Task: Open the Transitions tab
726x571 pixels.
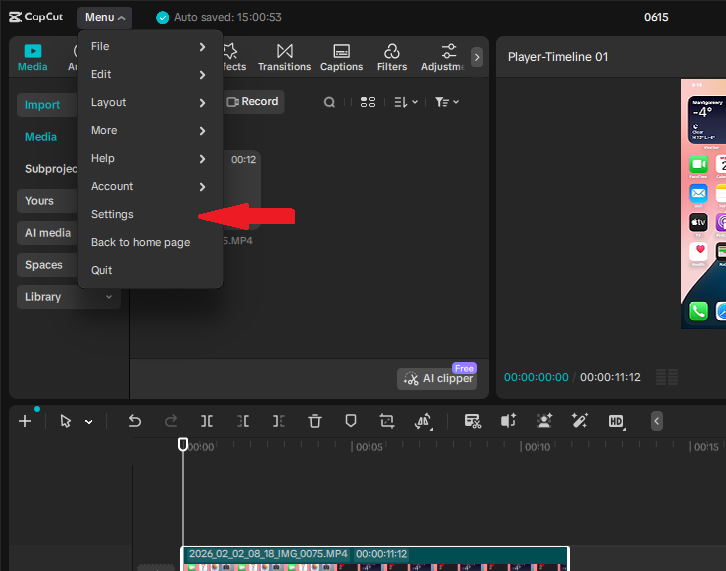Action: (284, 57)
